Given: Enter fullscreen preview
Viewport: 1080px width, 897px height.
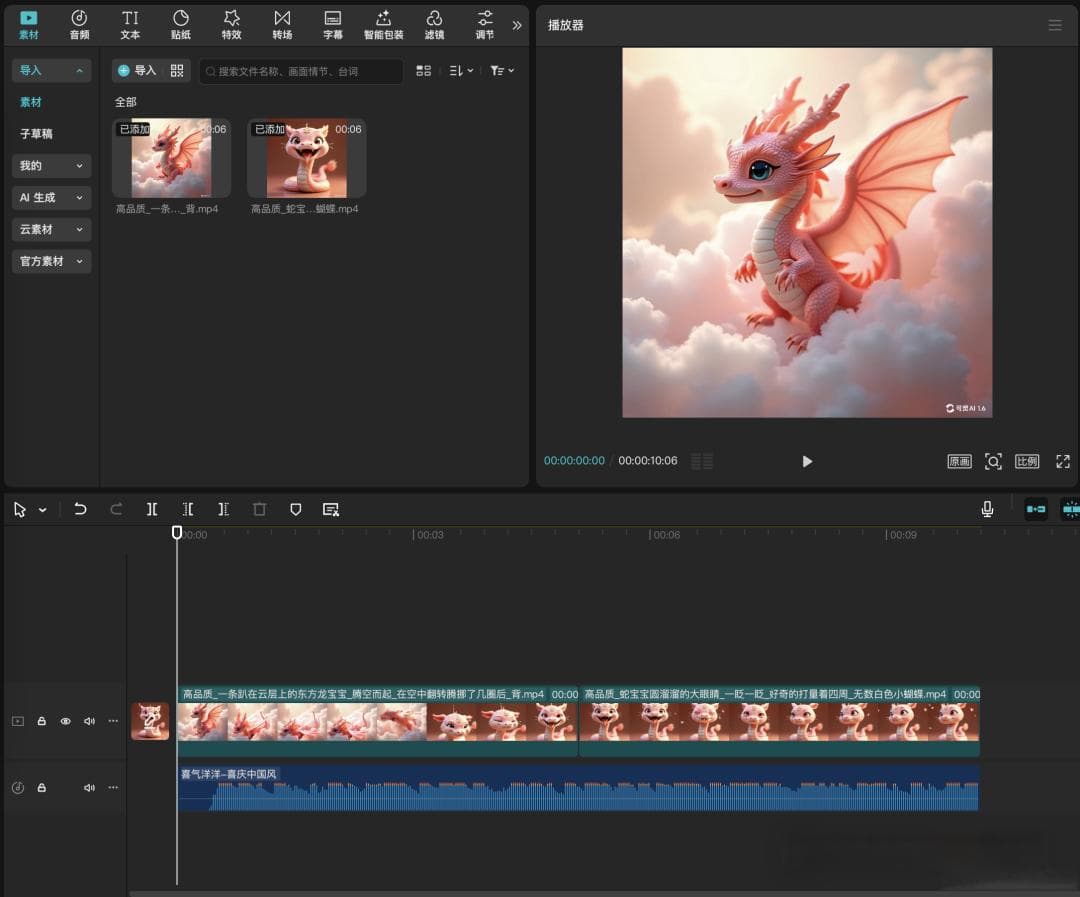Looking at the screenshot, I should point(1063,461).
